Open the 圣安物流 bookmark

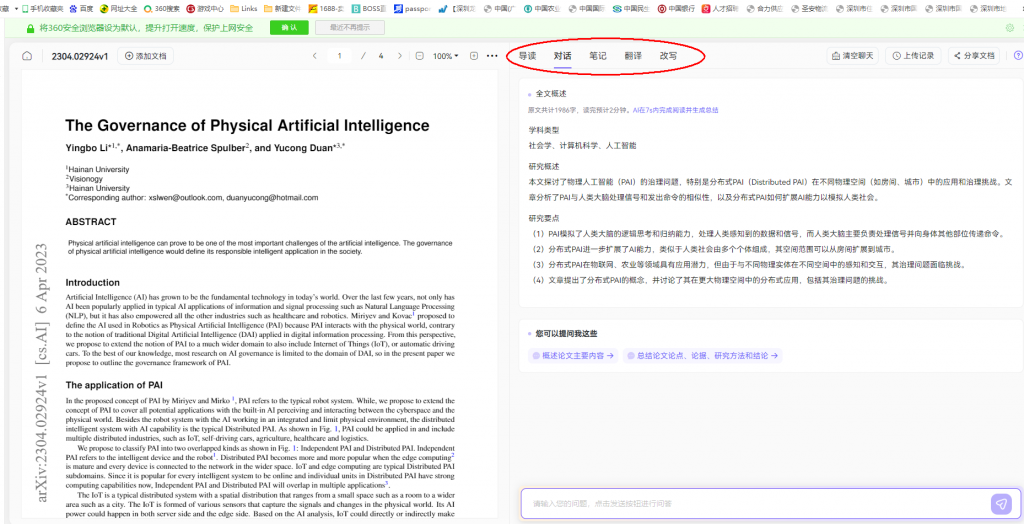[x=808, y=9]
